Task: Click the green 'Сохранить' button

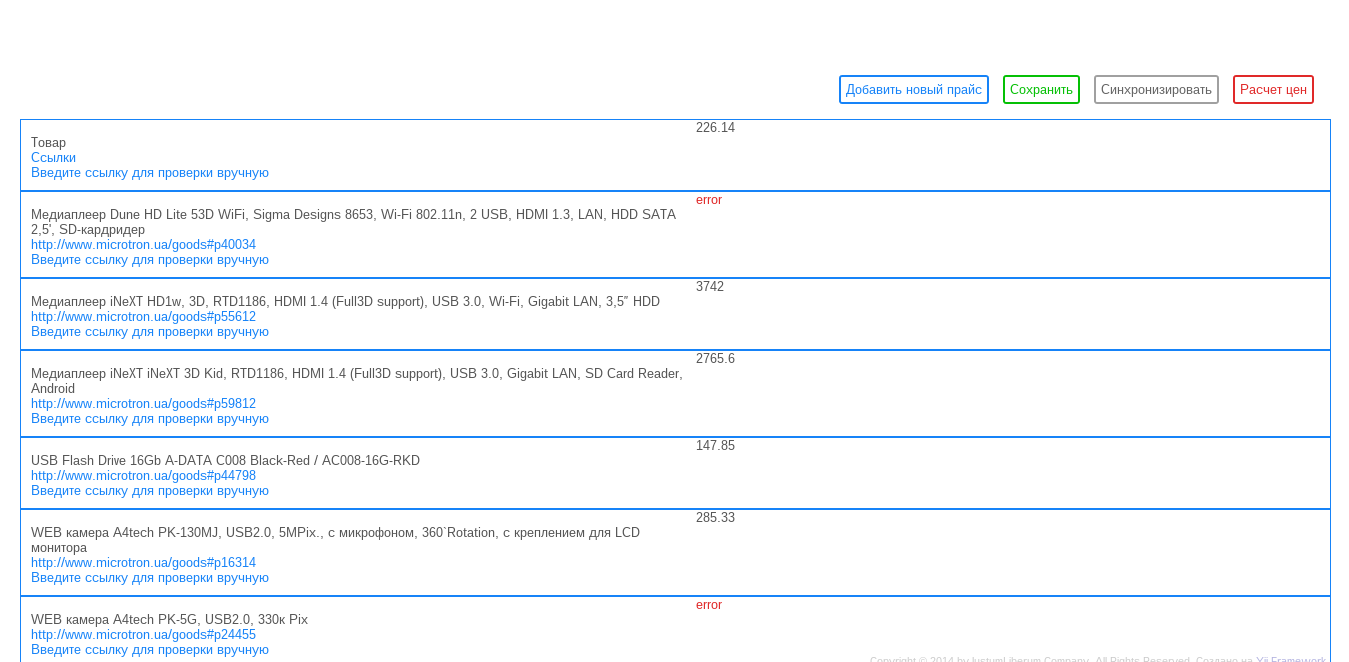Action: point(1041,89)
